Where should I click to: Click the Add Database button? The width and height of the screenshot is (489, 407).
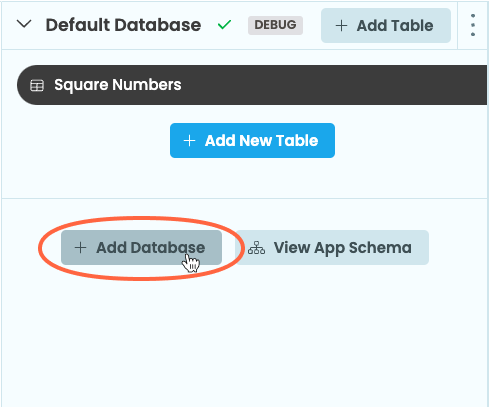coord(141,248)
